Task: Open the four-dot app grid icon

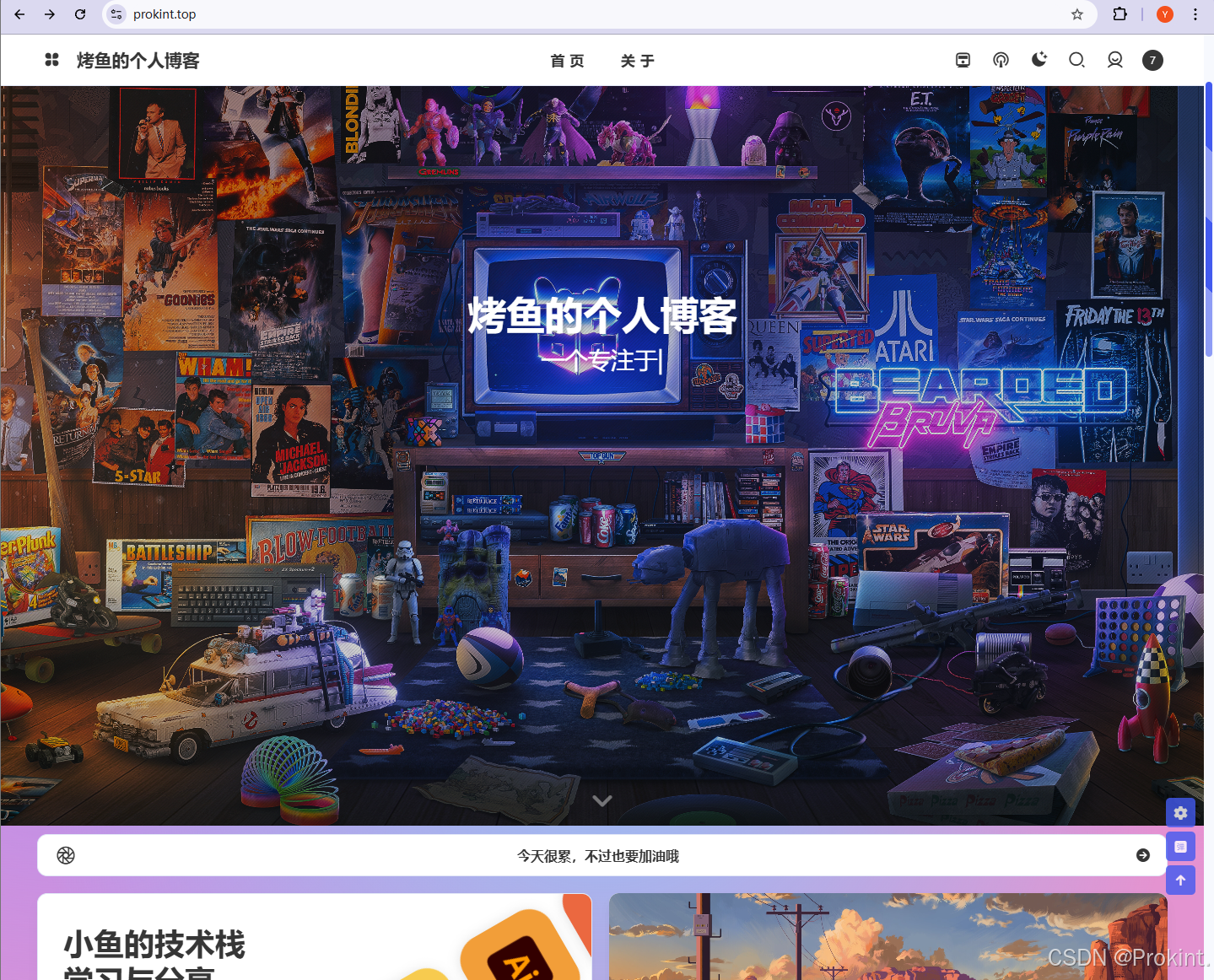Action: coord(51,60)
